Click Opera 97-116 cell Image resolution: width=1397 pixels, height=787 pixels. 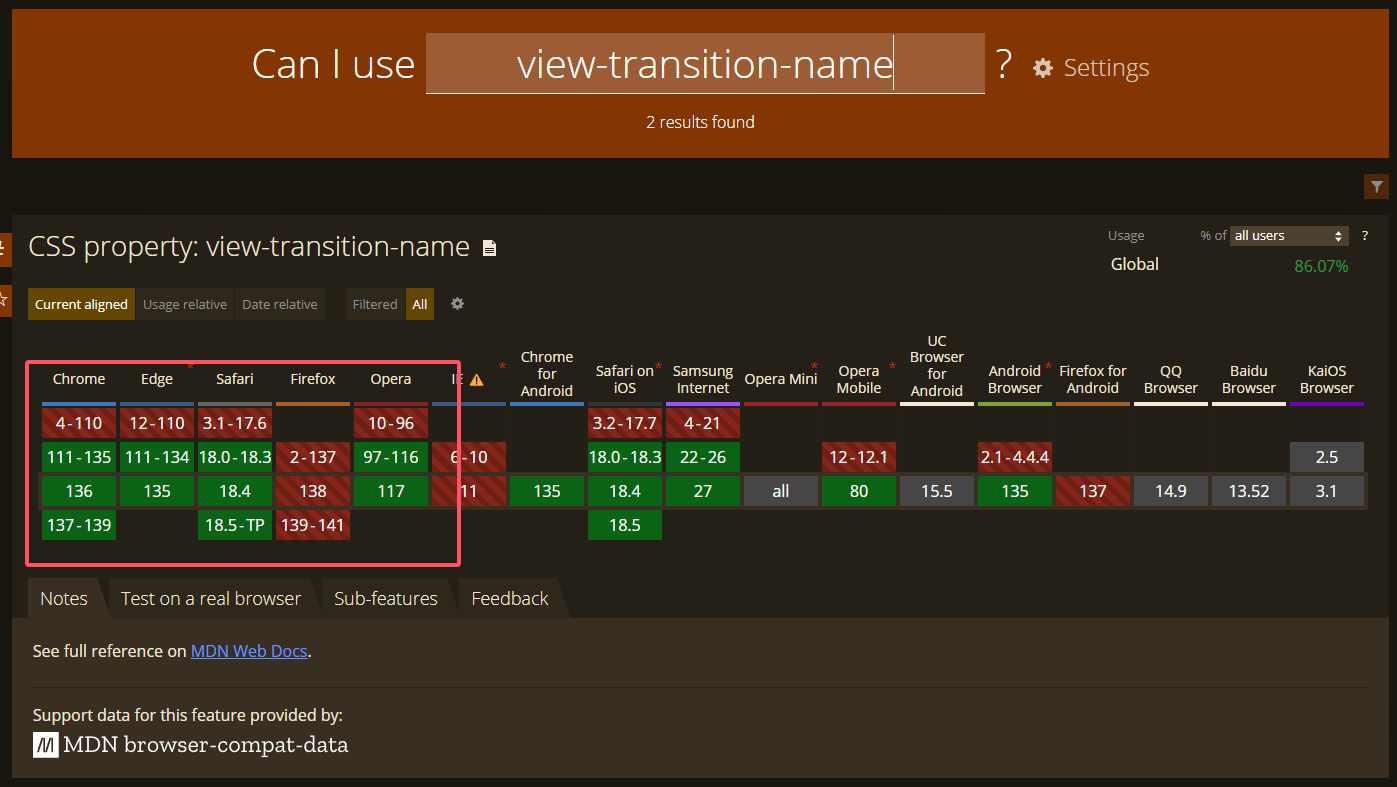pyautogui.click(x=391, y=457)
